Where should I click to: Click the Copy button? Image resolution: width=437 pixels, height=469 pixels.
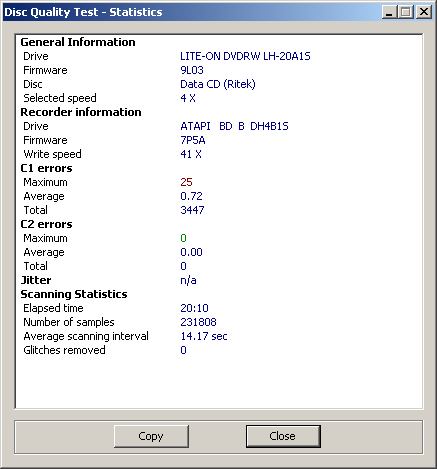coord(151,436)
